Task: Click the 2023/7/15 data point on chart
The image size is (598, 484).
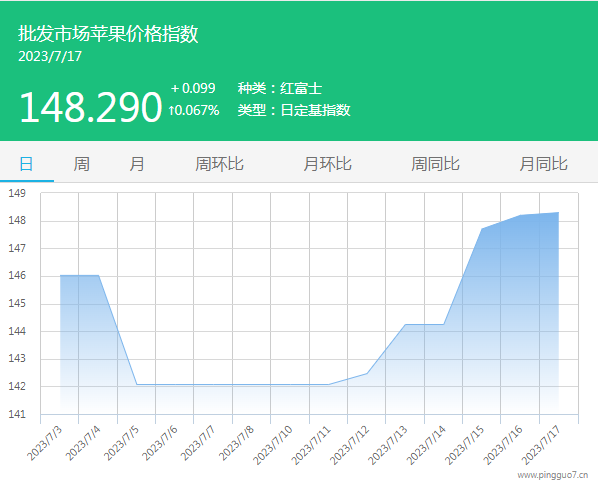Action: pos(482,229)
